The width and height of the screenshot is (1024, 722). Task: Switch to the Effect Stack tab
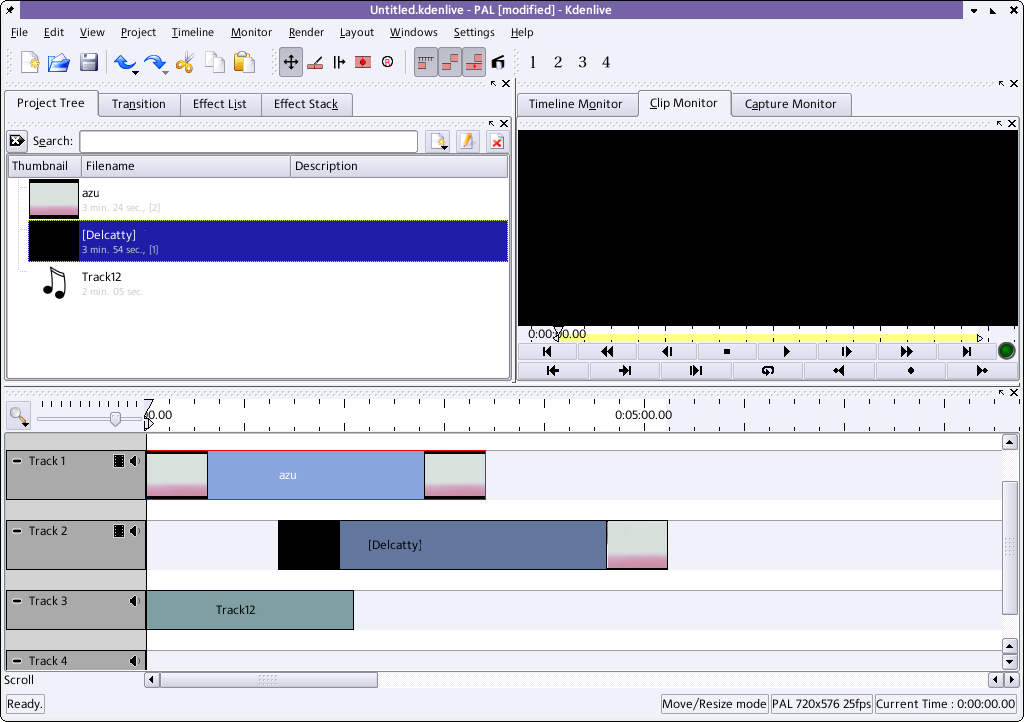306,104
